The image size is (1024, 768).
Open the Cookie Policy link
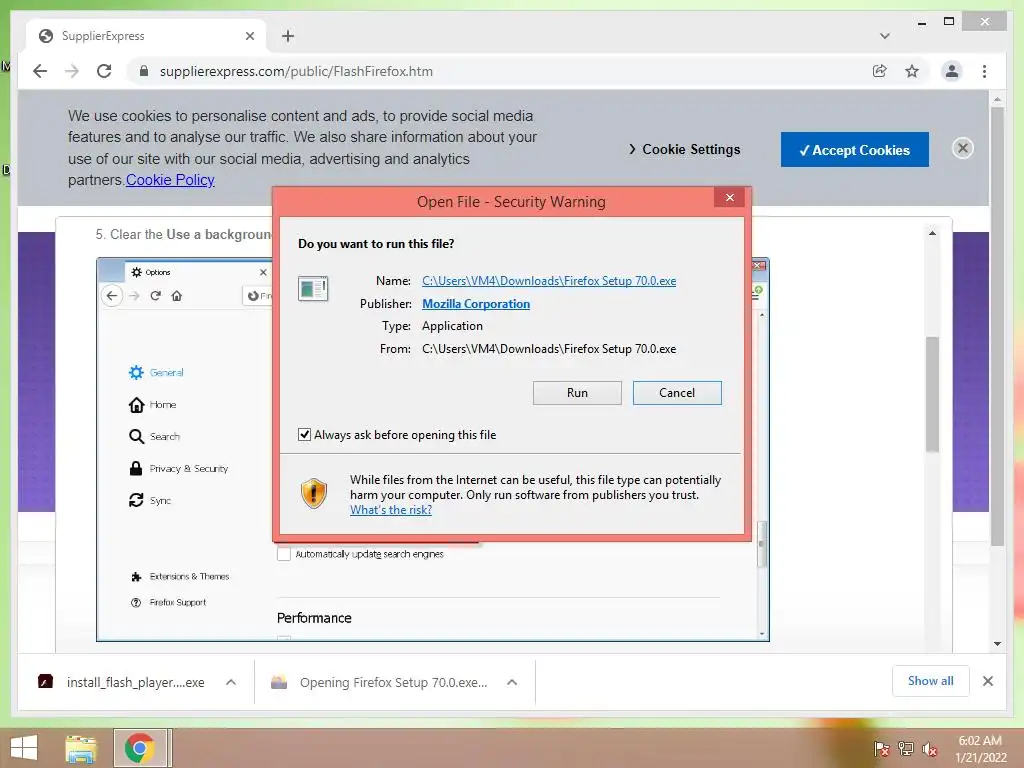[170, 180]
